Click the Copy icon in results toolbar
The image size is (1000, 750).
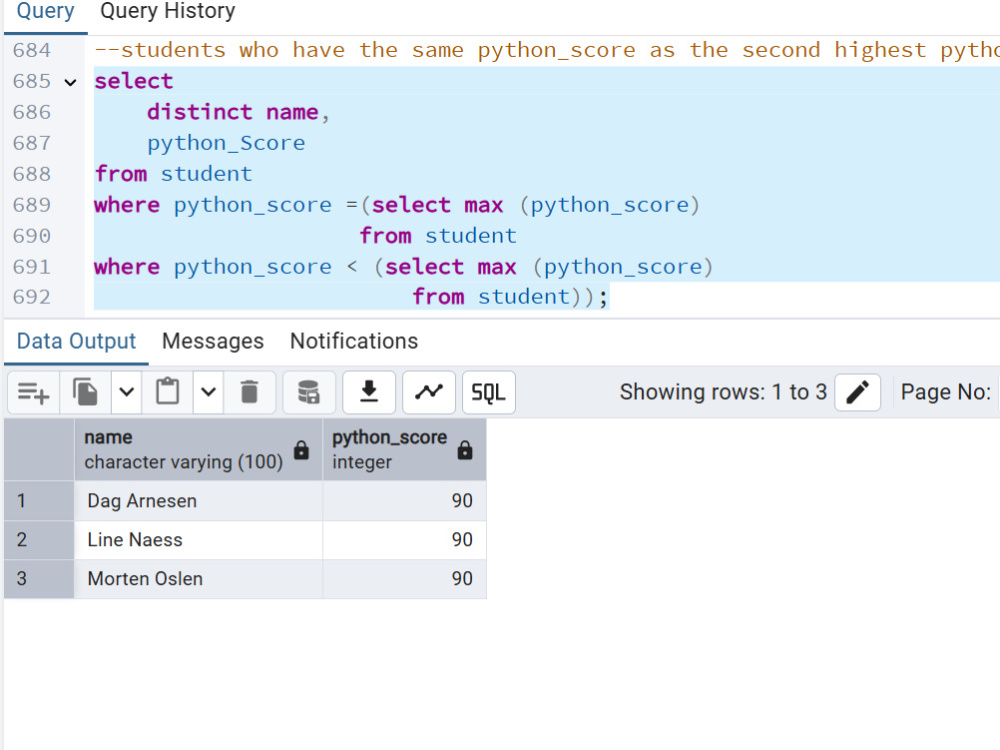tap(85, 392)
